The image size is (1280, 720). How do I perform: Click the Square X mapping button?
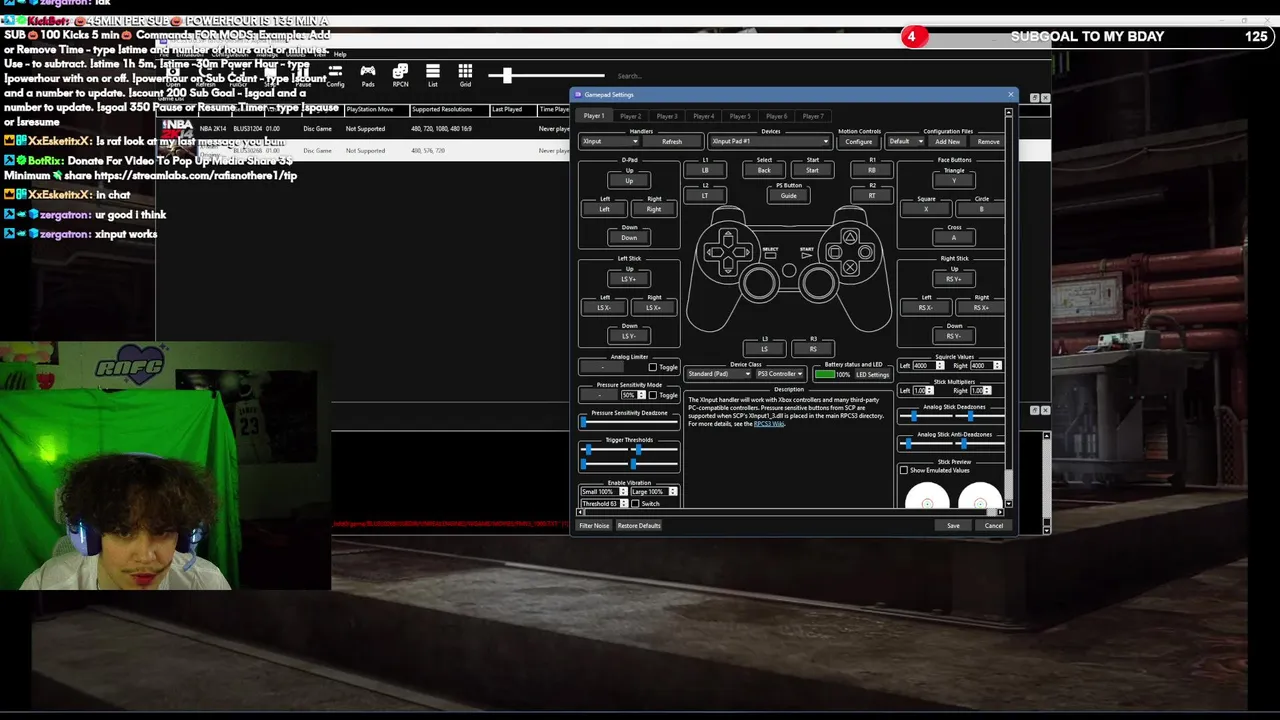(926, 209)
